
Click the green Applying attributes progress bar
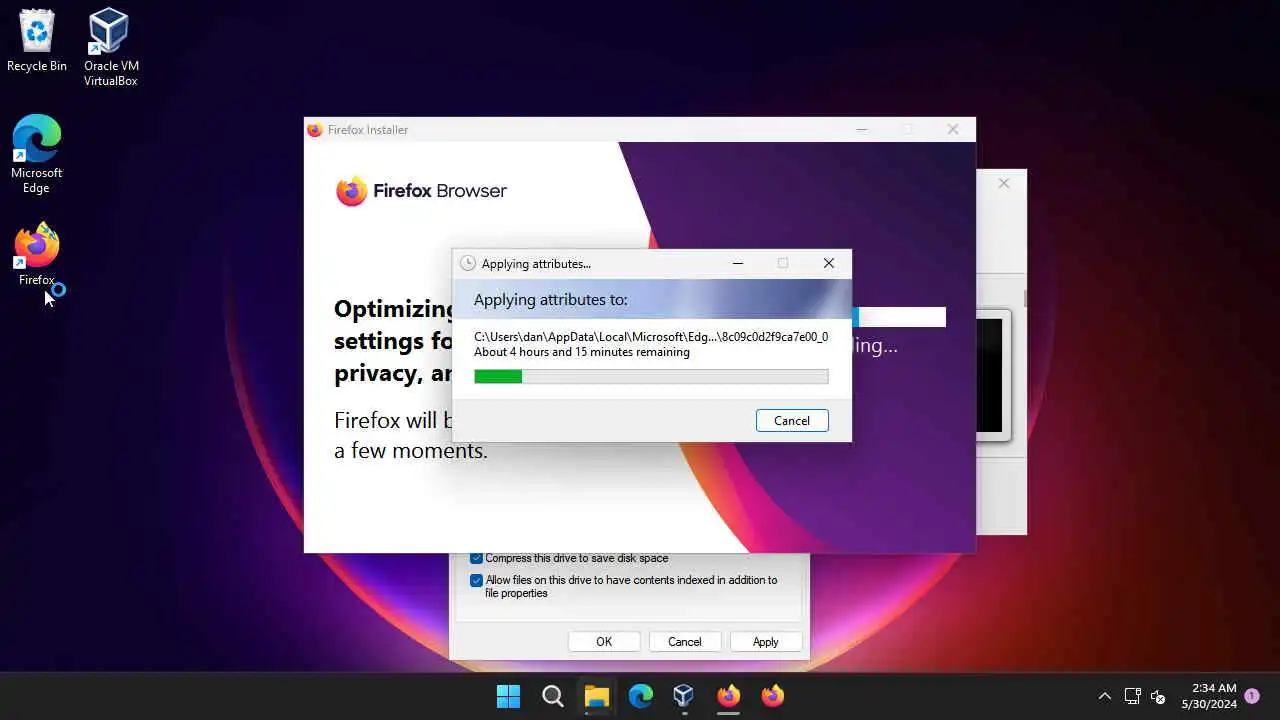[x=651, y=377]
